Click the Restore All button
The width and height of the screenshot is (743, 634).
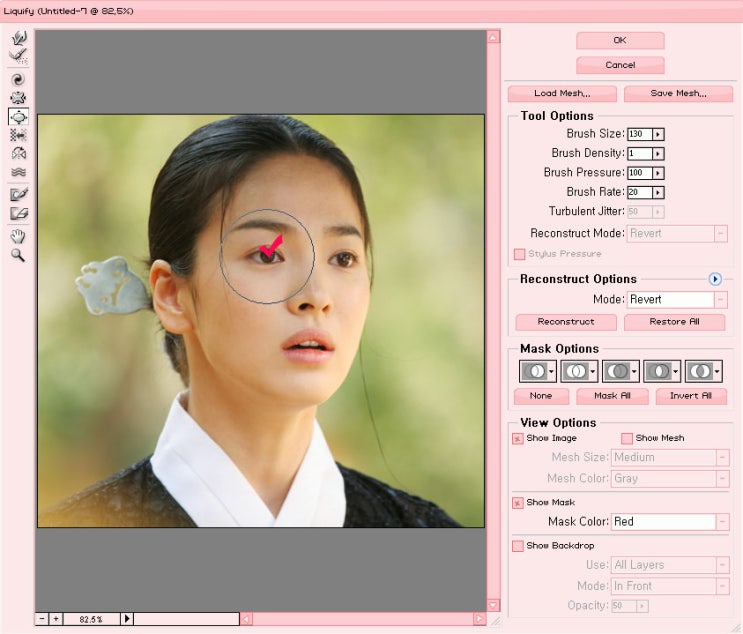click(x=674, y=322)
